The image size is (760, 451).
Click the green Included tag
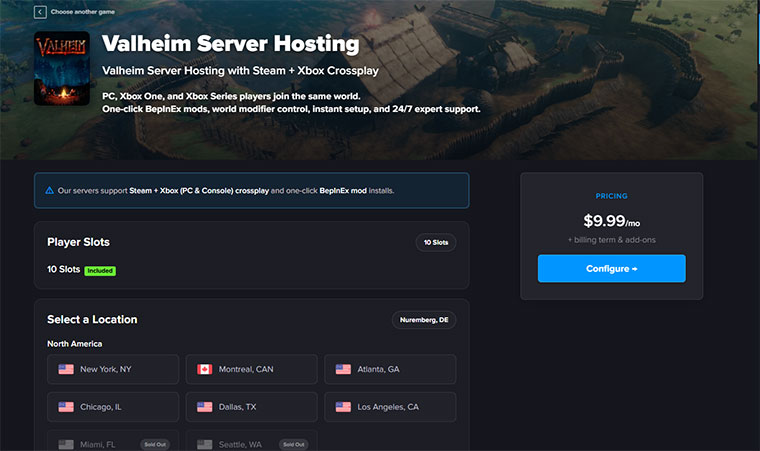point(100,271)
